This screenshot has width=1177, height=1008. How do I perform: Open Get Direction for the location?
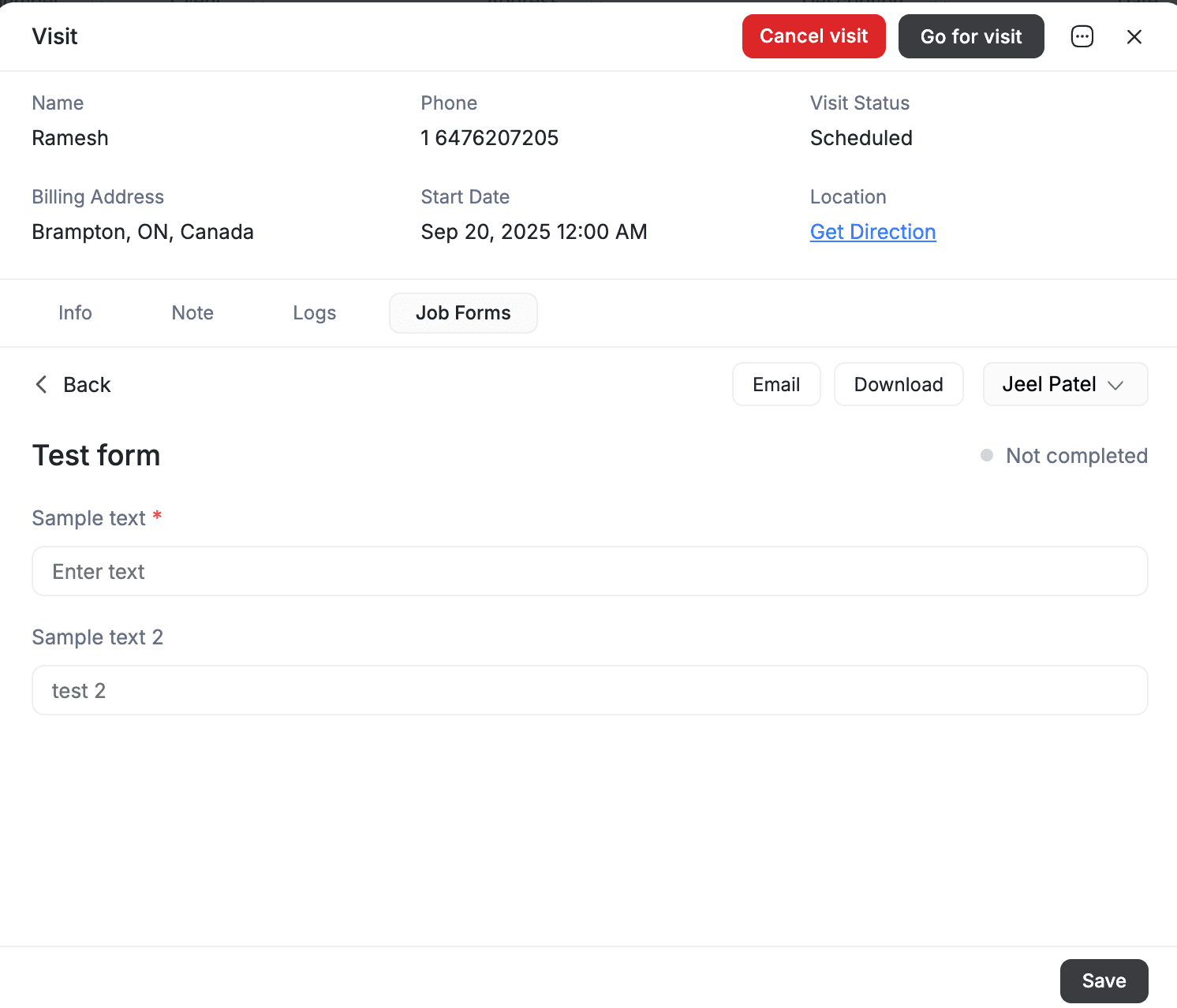[872, 231]
